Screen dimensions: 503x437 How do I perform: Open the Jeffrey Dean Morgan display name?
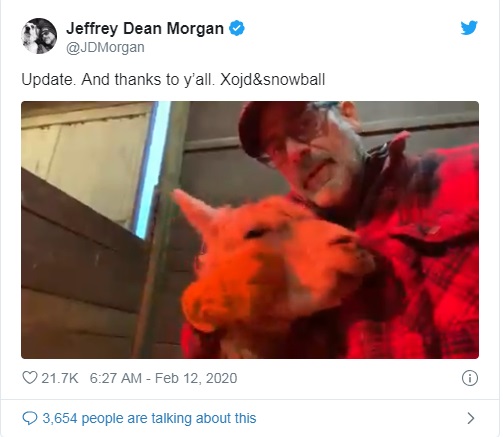pyautogui.click(x=145, y=28)
